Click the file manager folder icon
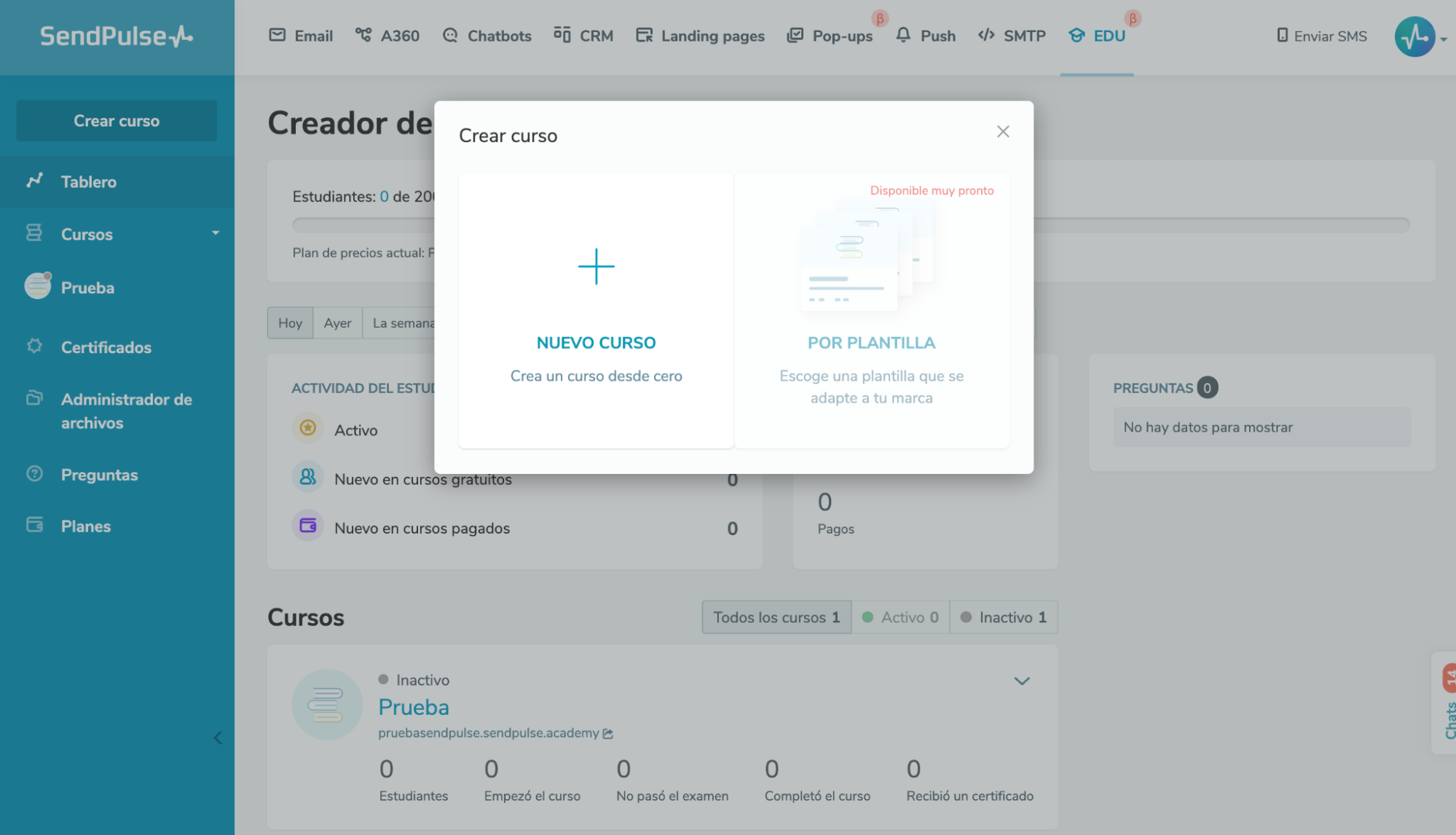This screenshot has width=1456, height=835. coord(34,397)
